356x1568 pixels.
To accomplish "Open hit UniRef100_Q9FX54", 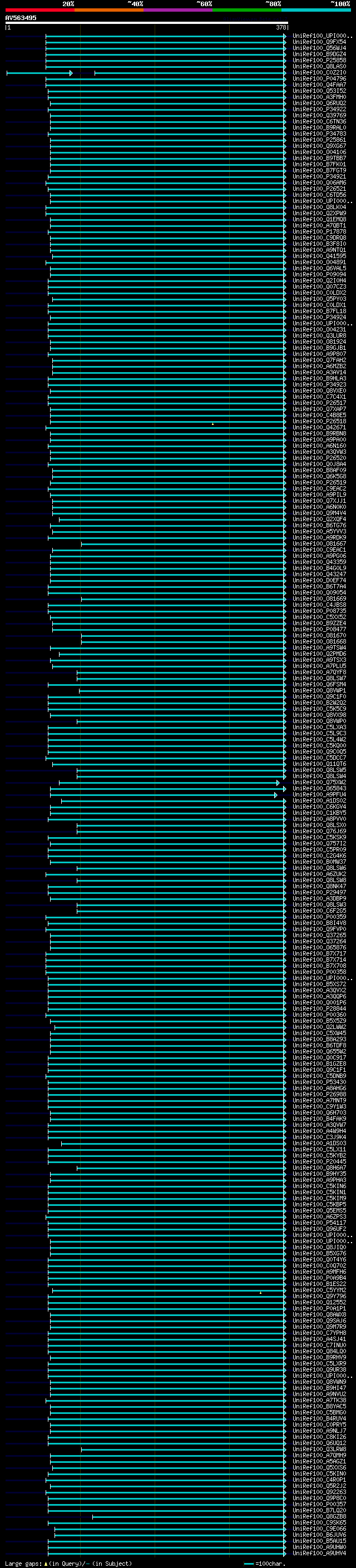I will click(x=319, y=42).
